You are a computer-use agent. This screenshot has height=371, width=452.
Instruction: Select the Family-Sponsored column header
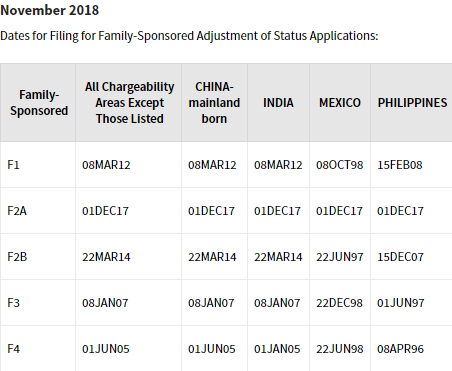(39, 103)
